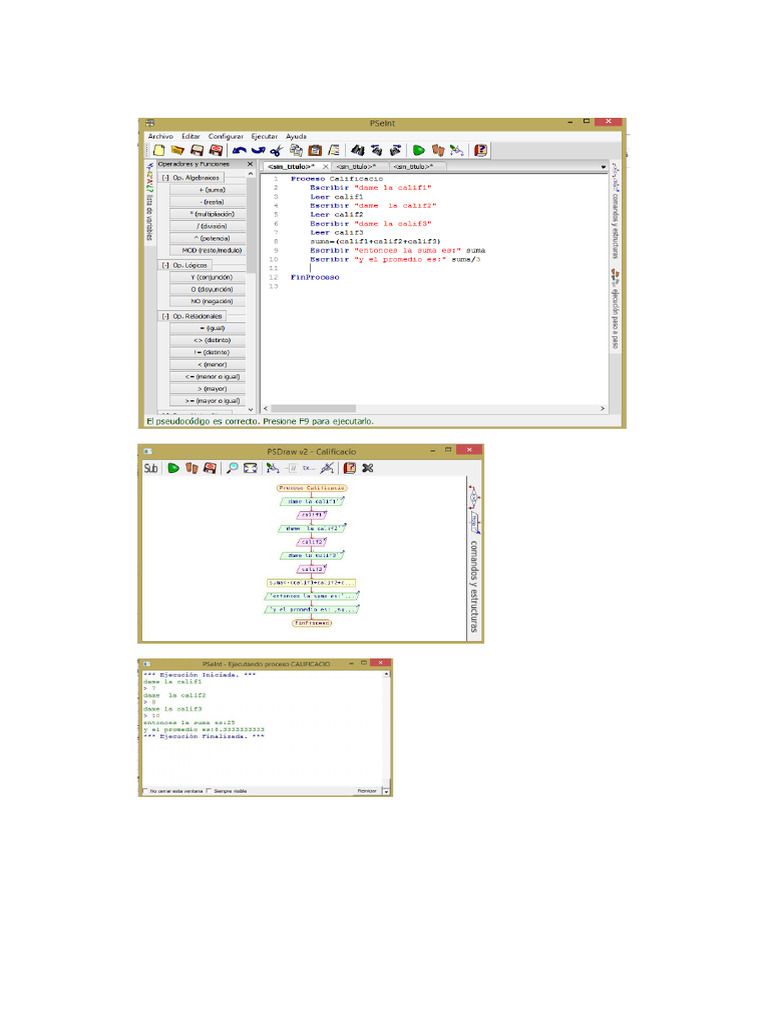
Task: Click the green Run icon in PSeInt toolbar
Action: [x=420, y=150]
